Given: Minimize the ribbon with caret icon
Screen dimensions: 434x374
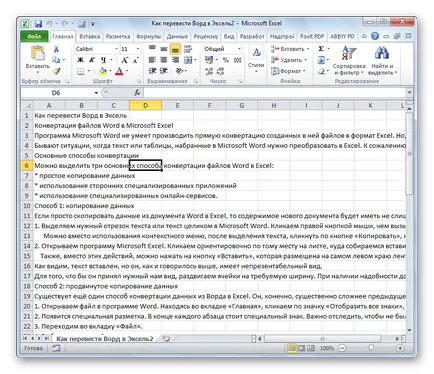Looking at the screenshot, I should tap(364, 36).
